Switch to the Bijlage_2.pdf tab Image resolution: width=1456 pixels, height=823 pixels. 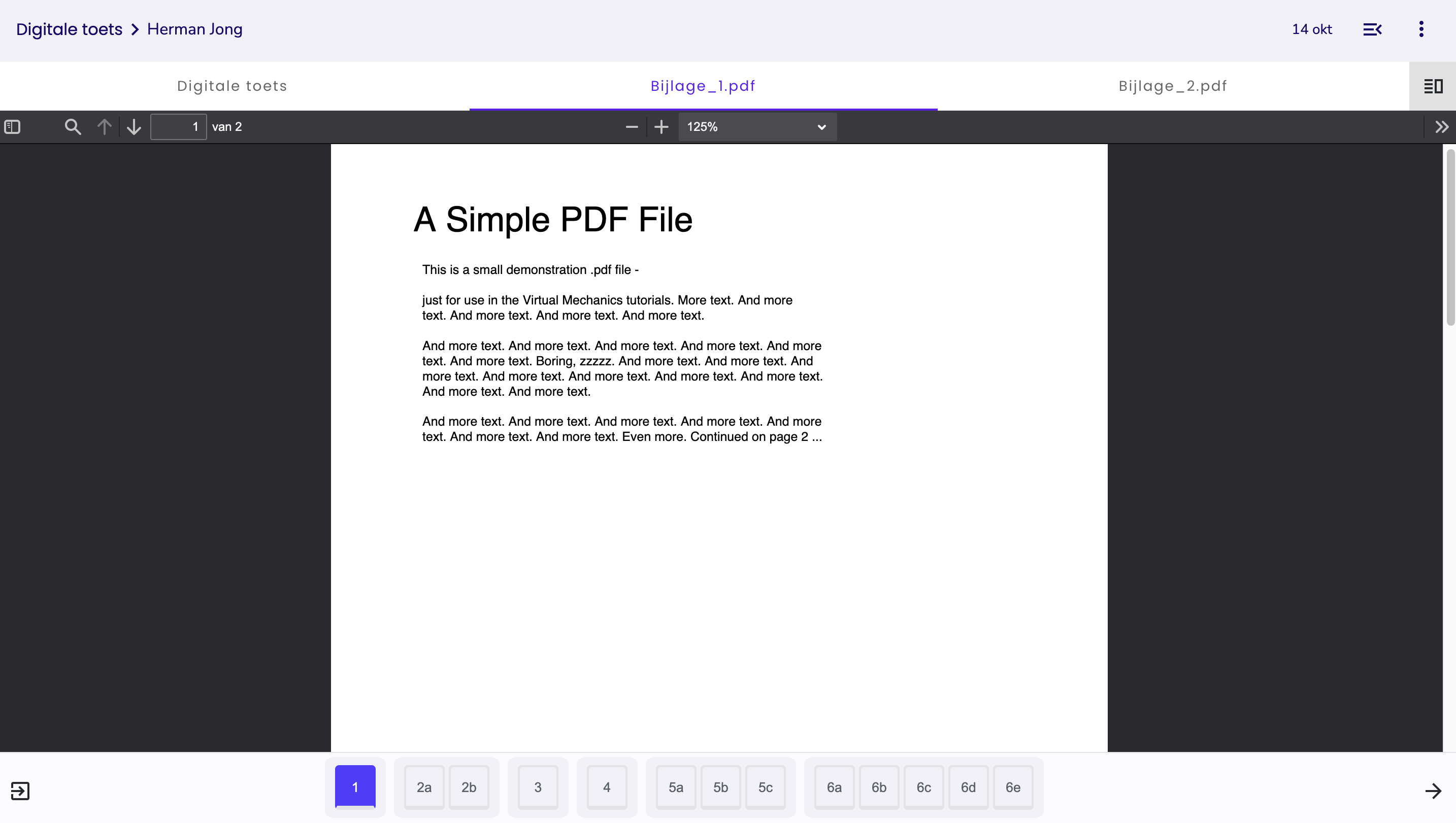click(x=1173, y=86)
